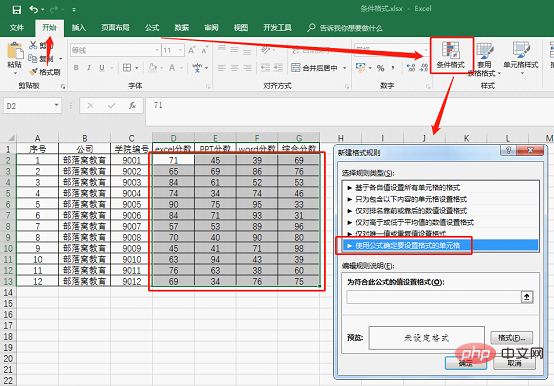This screenshot has height=386, width=554.
Task: Click the Increase decimal icon
Action: click(411, 67)
